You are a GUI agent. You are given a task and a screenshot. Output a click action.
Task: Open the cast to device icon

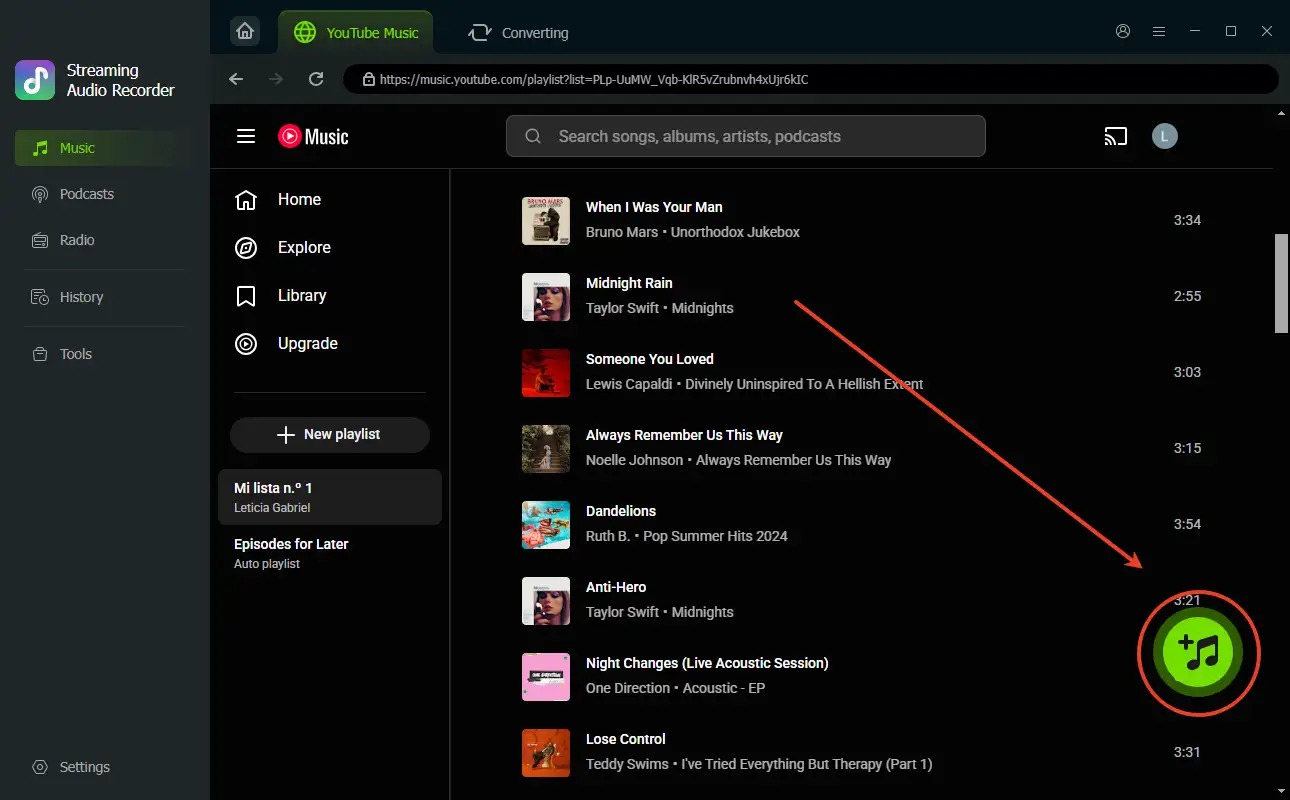[x=1116, y=136]
